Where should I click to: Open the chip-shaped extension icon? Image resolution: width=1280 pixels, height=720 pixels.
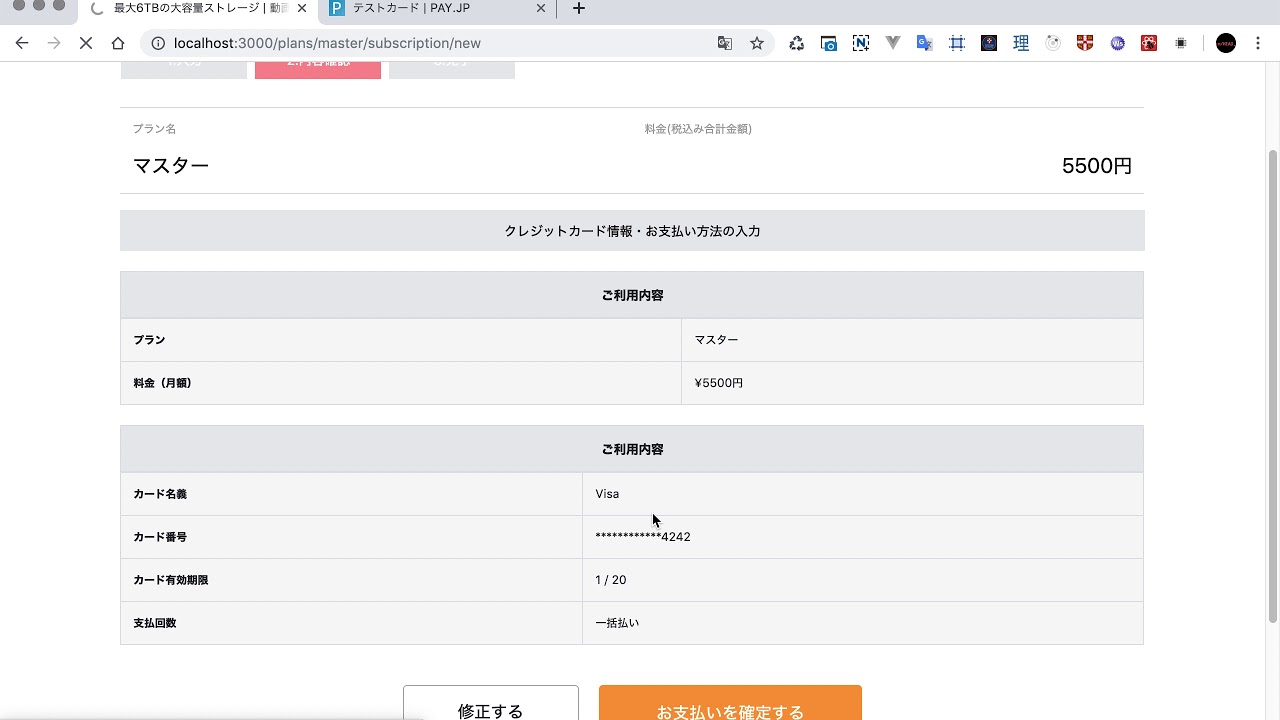click(1181, 43)
